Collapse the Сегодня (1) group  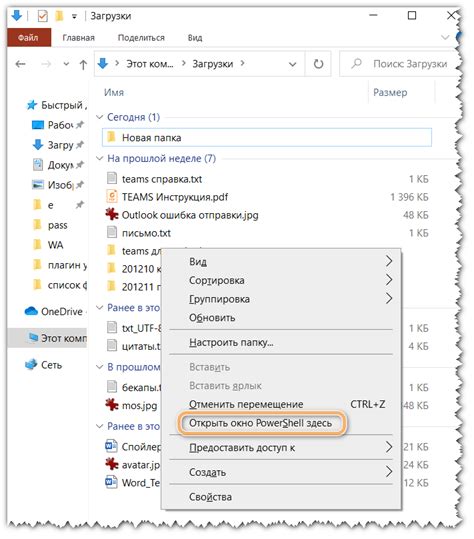click(x=99, y=117)
